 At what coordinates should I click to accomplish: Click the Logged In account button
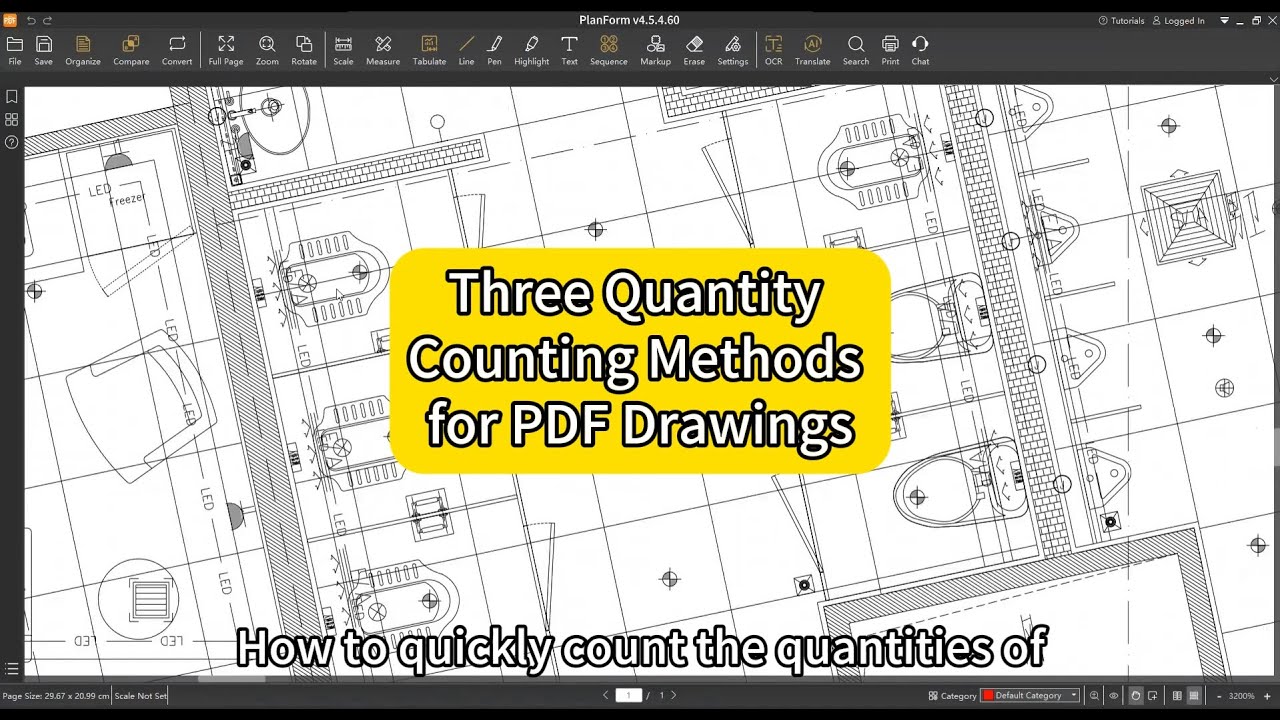pyautogui.click(x=1179, y=20)
